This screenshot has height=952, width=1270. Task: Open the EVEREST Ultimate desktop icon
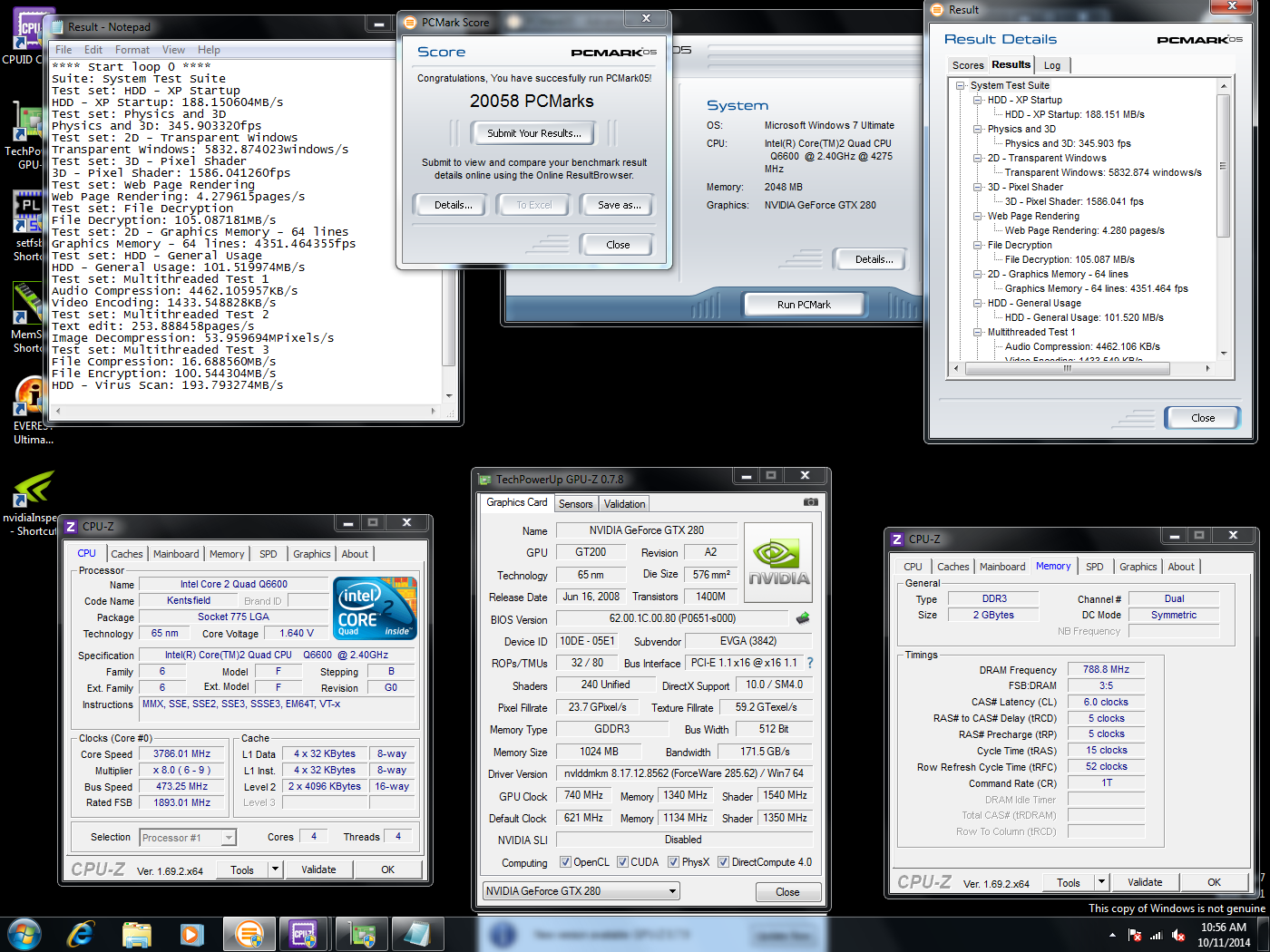tap(29, 396)
